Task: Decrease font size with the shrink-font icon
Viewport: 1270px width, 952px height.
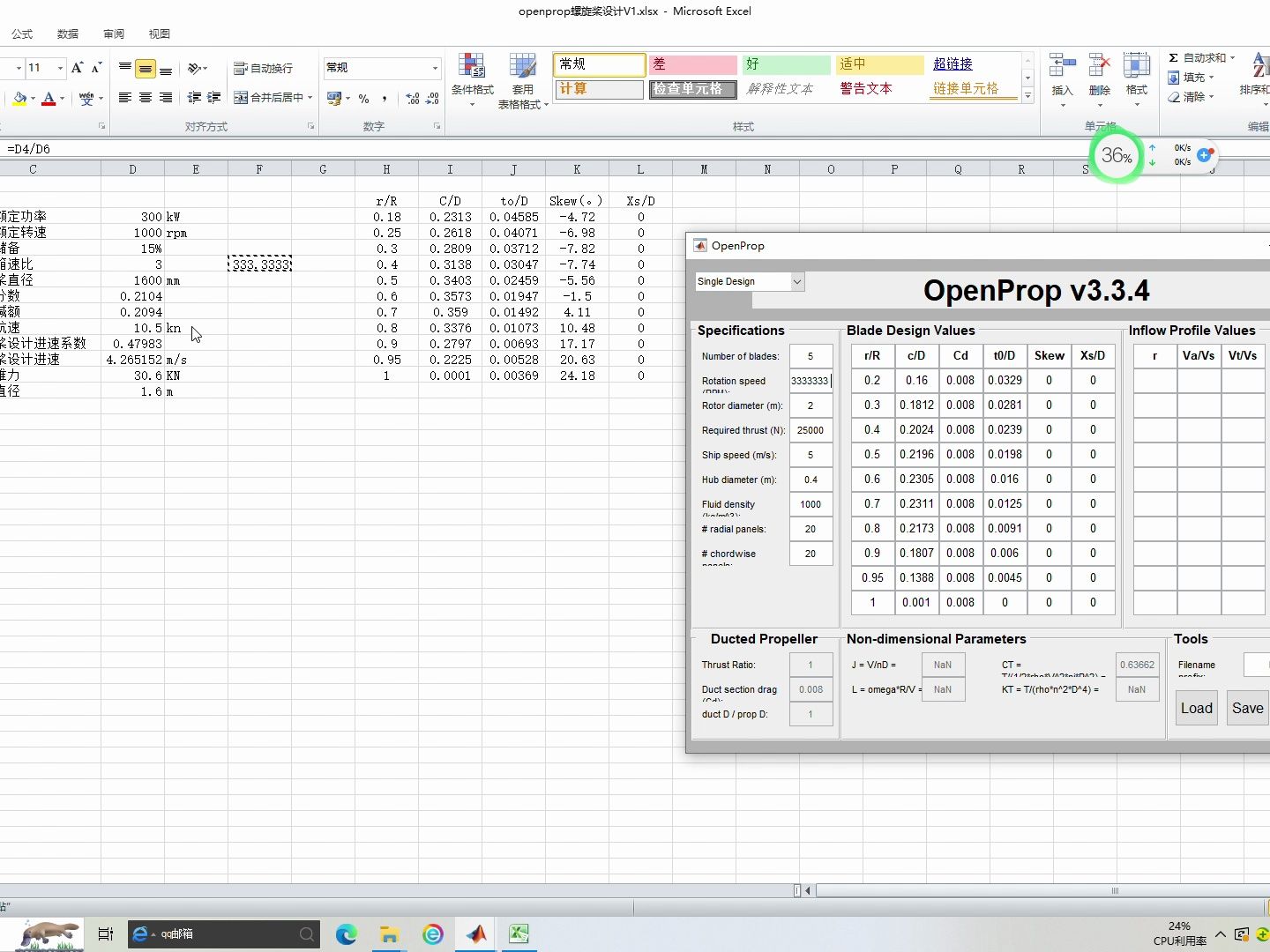Action: click(97, 68)
